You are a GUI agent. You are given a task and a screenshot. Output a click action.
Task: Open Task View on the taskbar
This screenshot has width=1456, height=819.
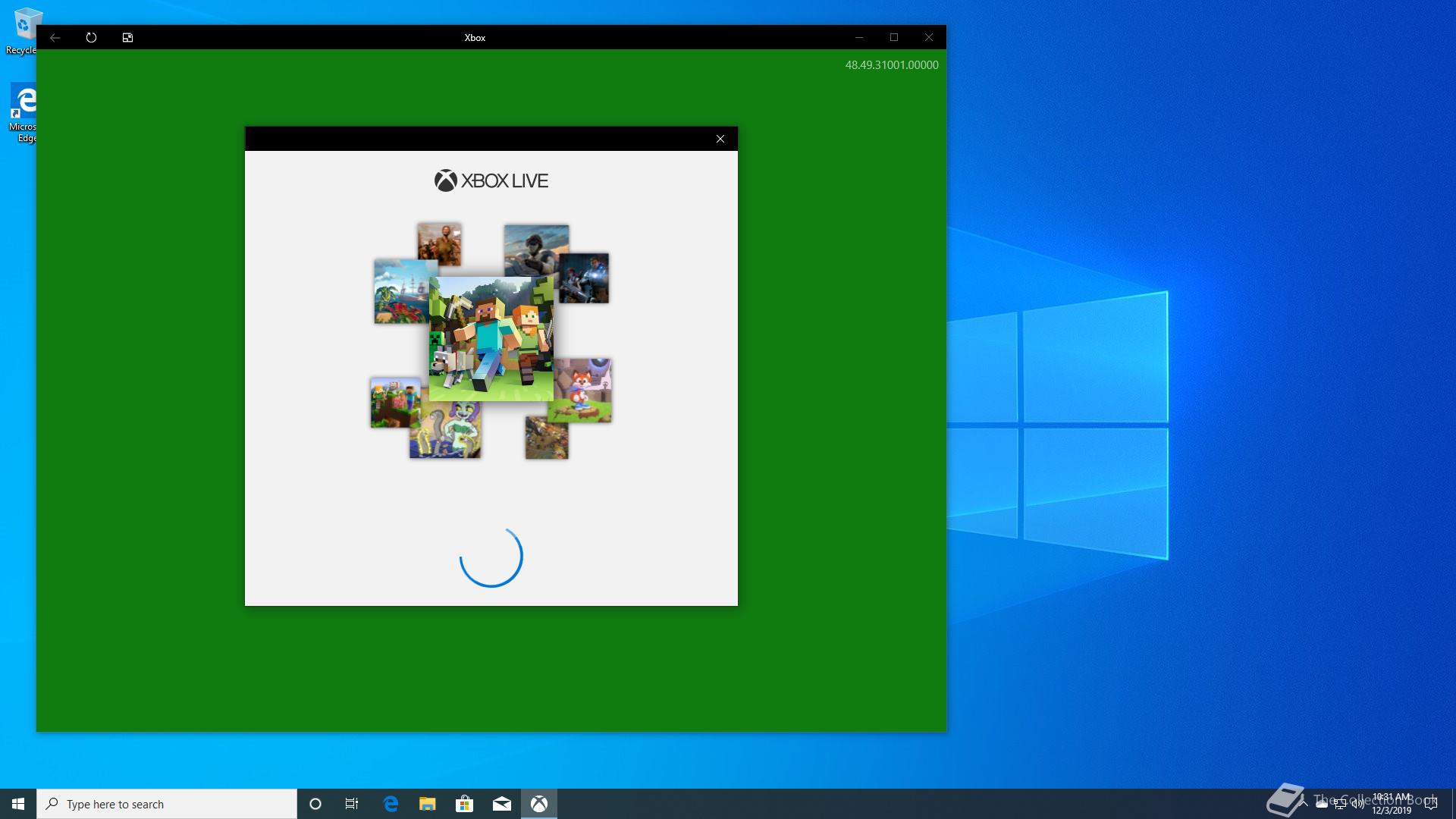(x=352, y=804)
